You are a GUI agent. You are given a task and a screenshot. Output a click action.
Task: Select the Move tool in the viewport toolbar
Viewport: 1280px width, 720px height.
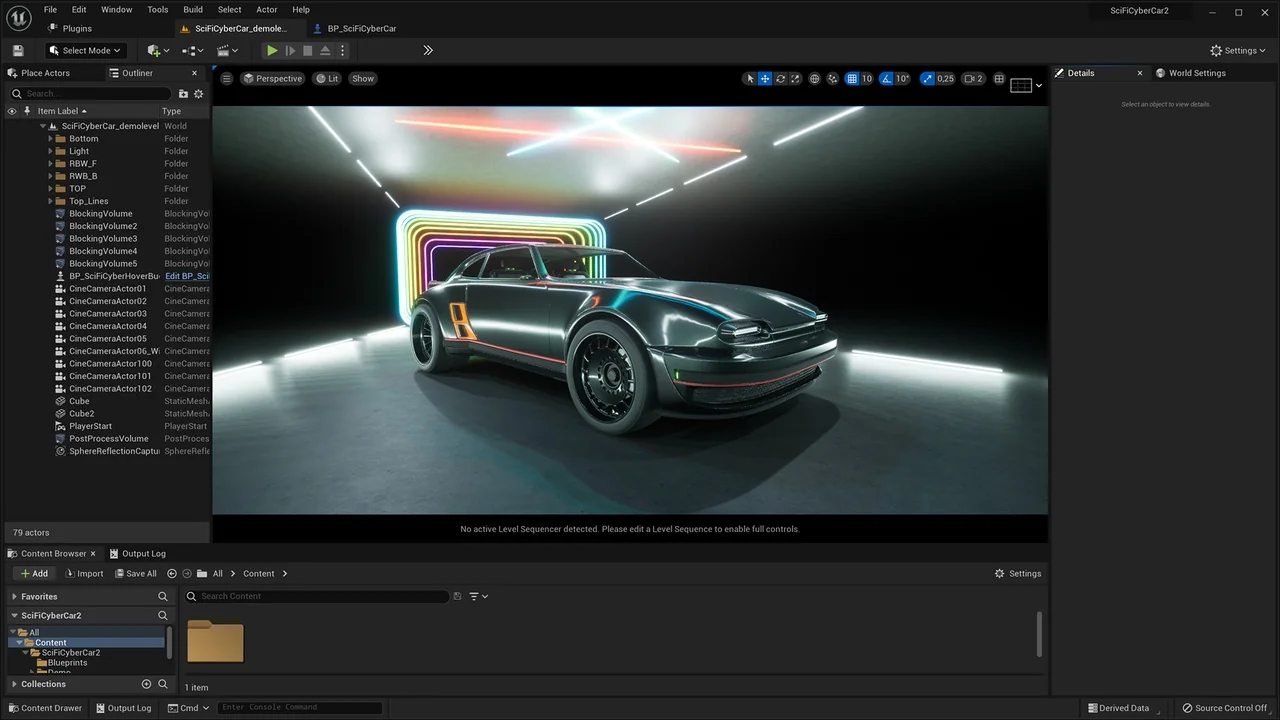point(765,78)
